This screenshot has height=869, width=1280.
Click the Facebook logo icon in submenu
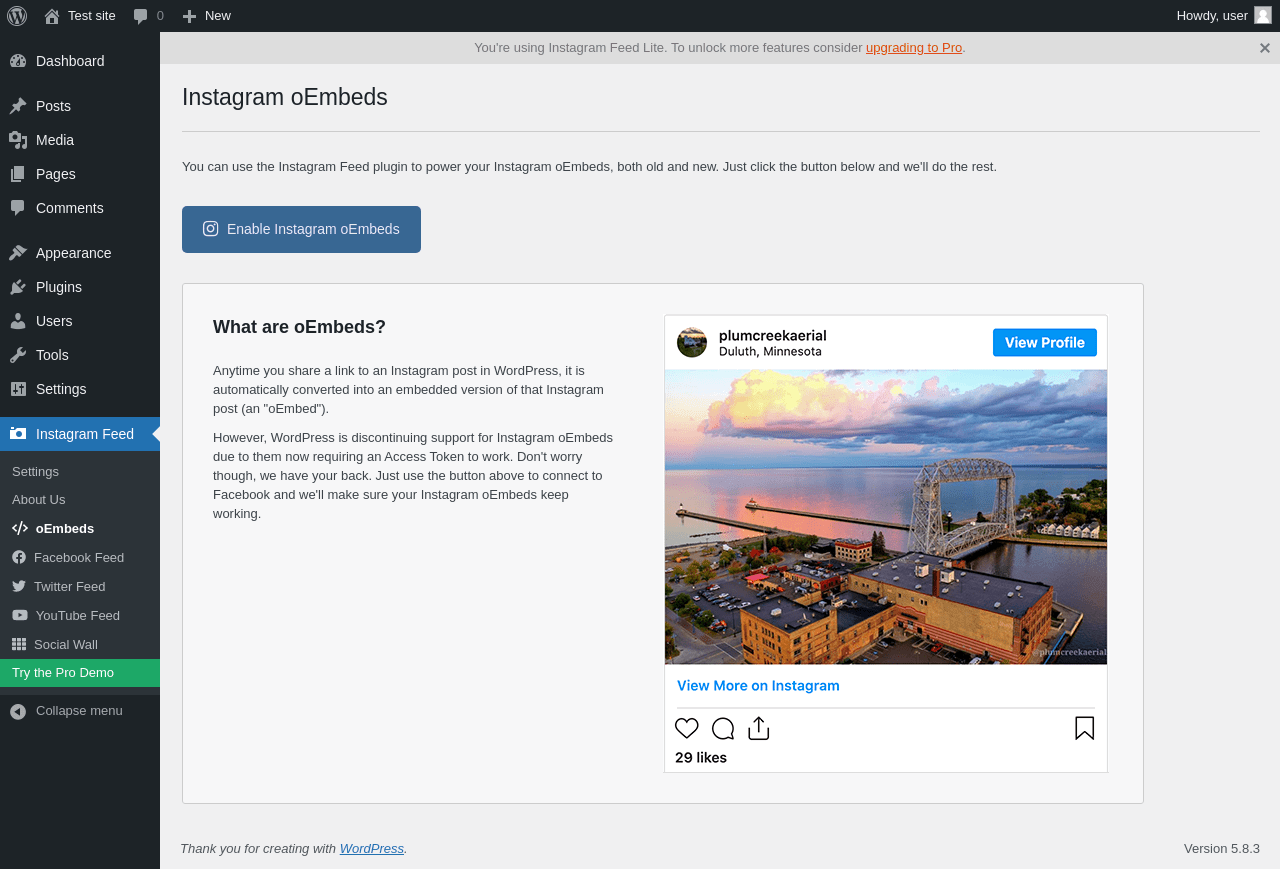(19, 557)
